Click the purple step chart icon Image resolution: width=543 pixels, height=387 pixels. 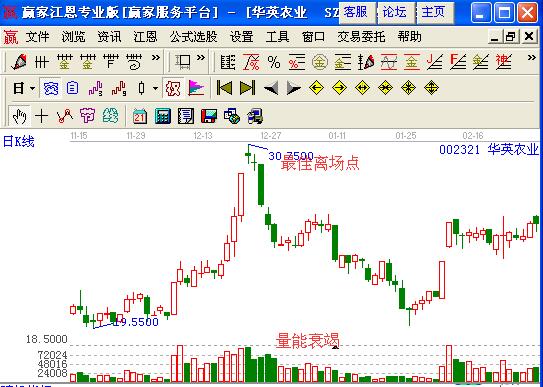pyautogui.click(x=96, y=88)
